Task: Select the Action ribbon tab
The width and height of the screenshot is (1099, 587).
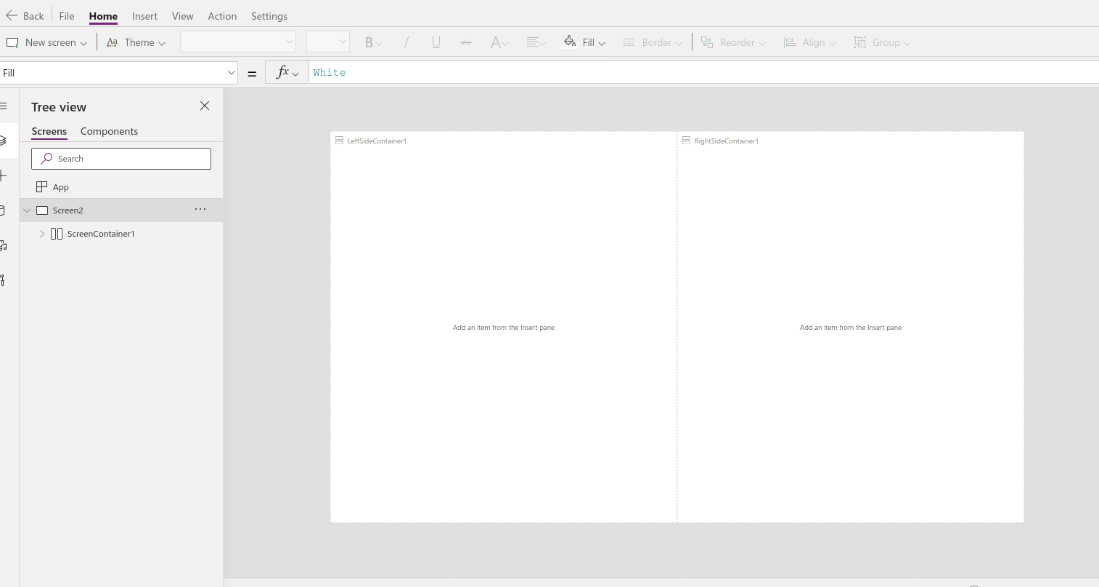Action: pos(222,16)
